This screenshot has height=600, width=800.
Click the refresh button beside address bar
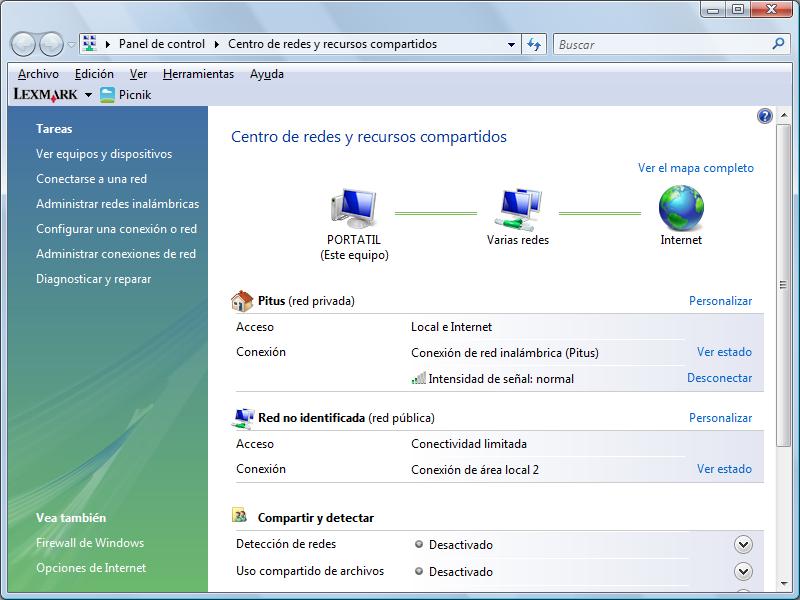(534, 45)
